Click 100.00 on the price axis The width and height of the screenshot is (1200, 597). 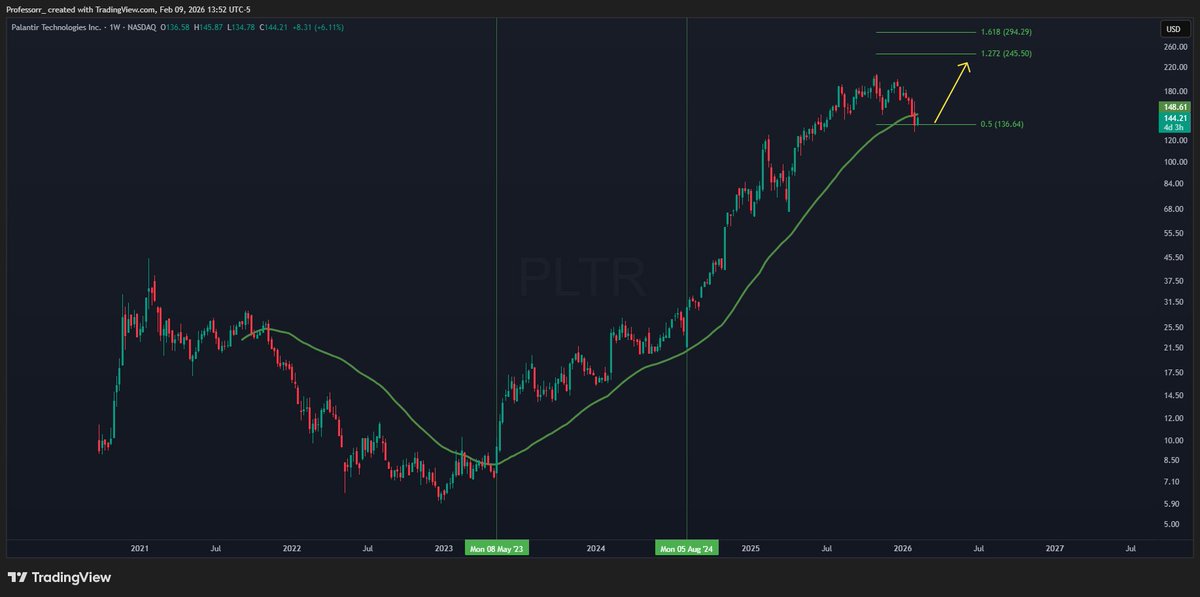[x=1175, y=162]
